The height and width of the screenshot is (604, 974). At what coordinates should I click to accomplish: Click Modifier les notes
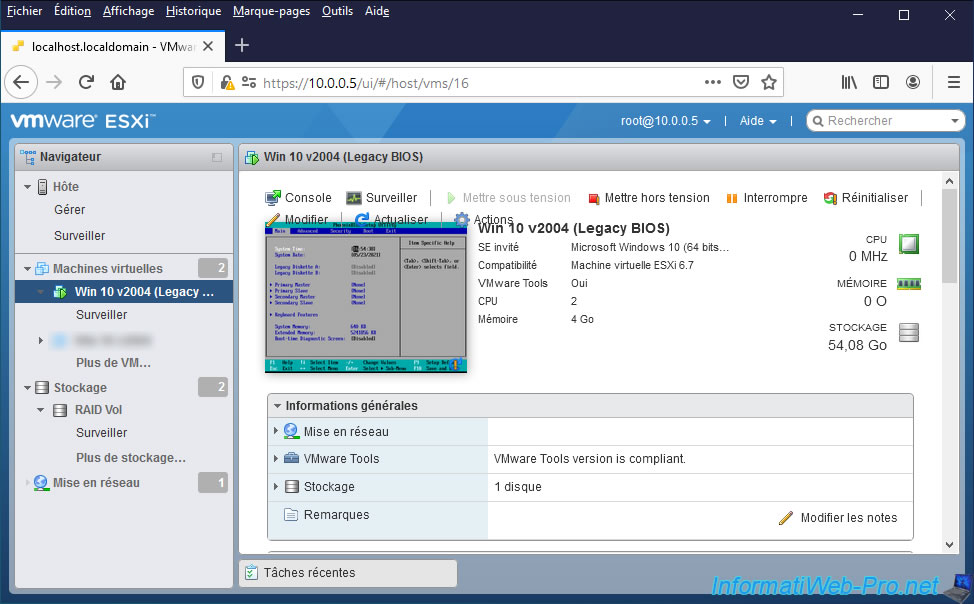point(838,518)
